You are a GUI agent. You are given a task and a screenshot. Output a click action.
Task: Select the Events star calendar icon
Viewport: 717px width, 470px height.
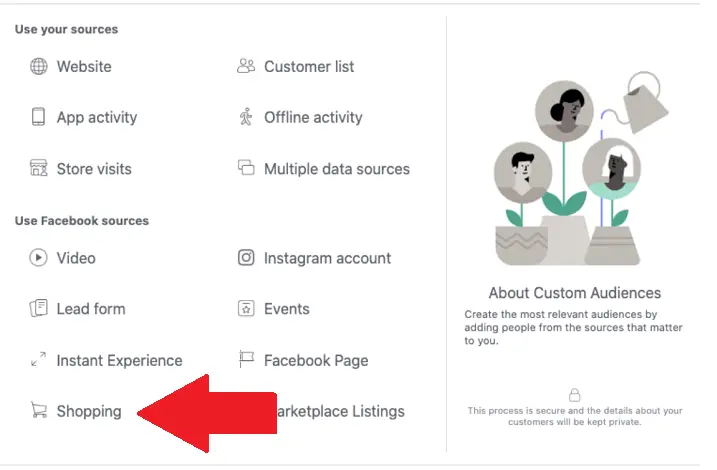246,309
